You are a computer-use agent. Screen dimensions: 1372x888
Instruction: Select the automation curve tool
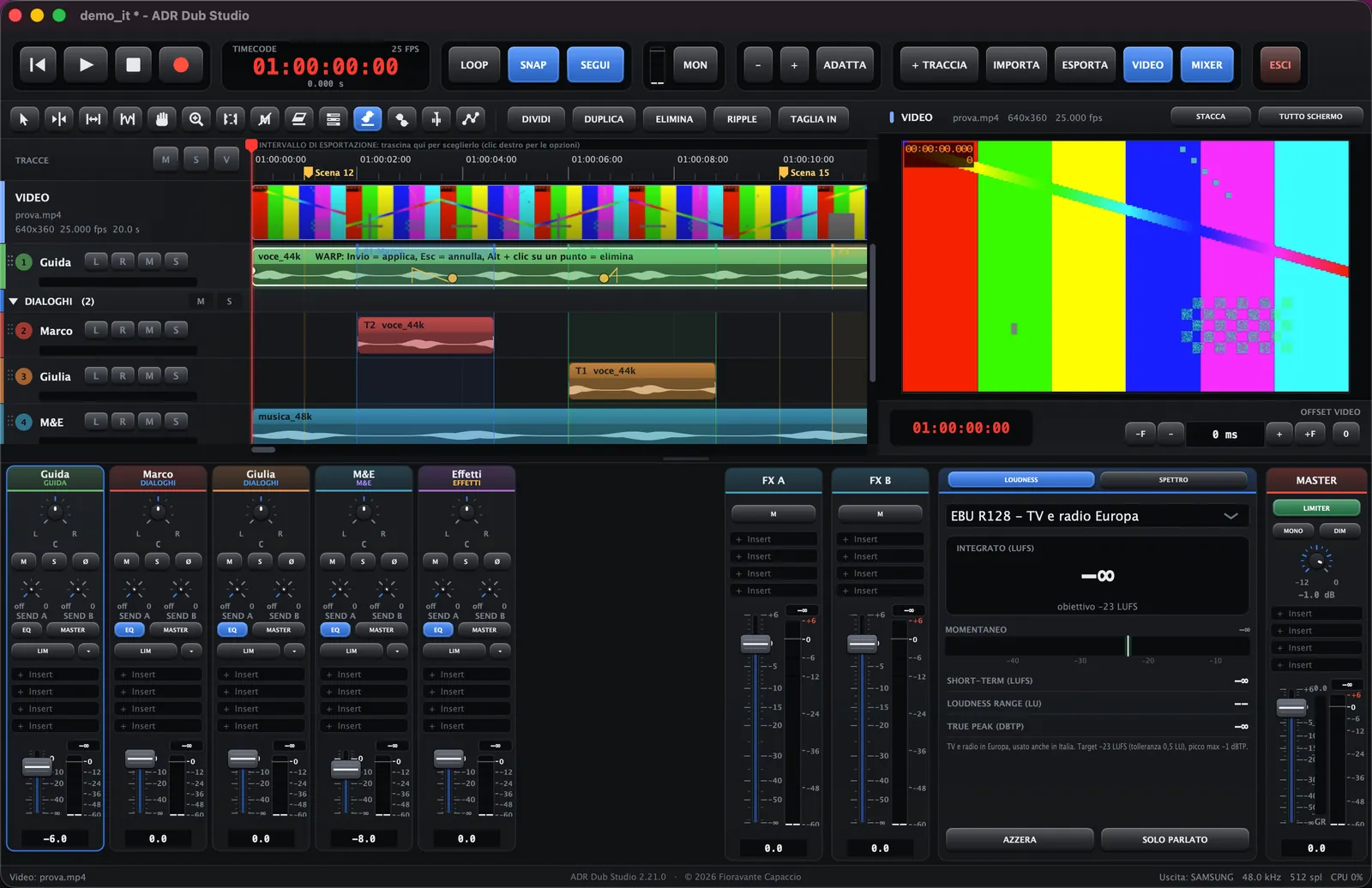pos(471,119)
